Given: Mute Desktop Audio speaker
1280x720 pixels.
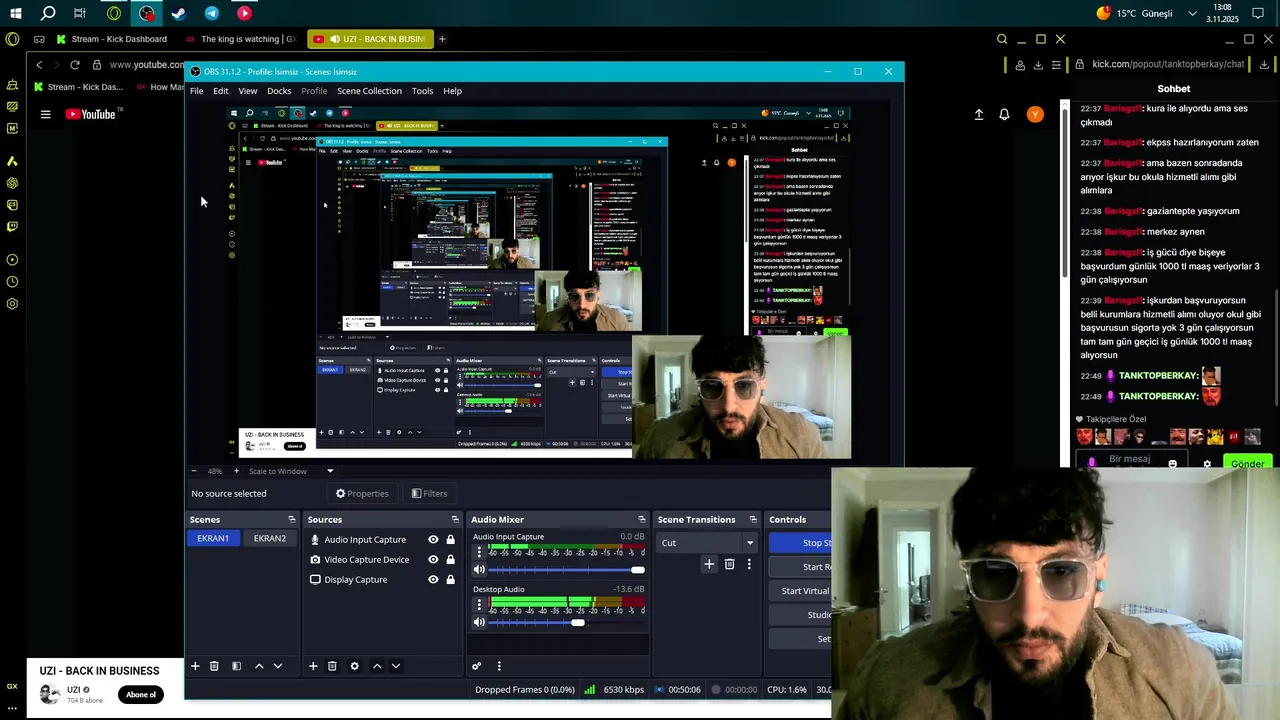Looking at the screenshot, I should [479, 622].
